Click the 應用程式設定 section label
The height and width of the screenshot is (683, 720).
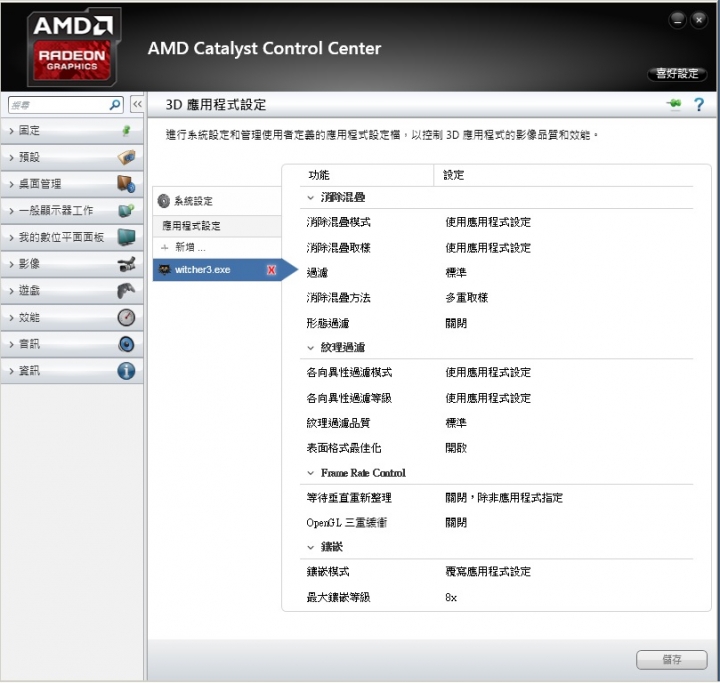click(x=191, y=226)
